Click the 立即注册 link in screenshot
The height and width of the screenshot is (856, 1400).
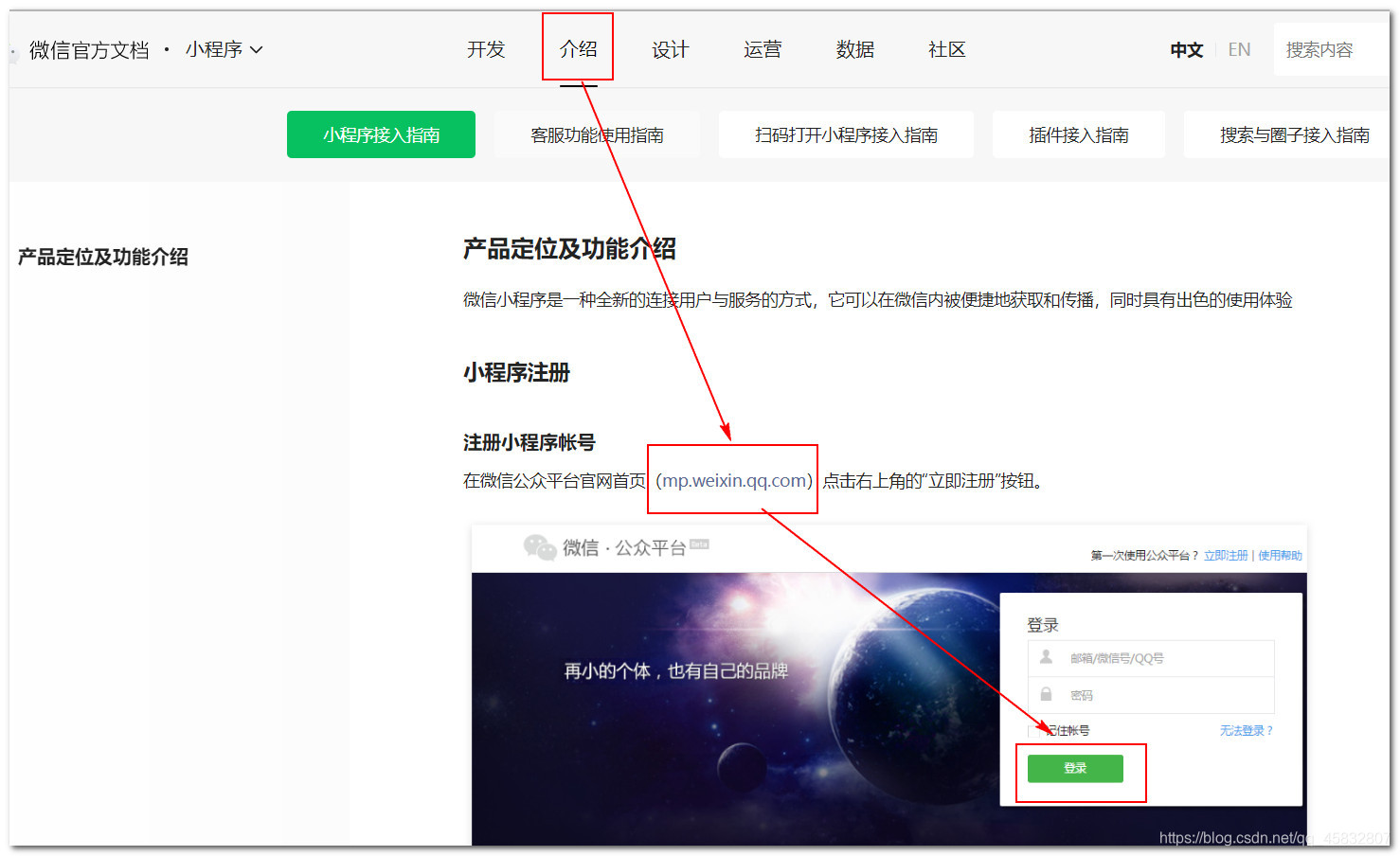point(1226,556)
